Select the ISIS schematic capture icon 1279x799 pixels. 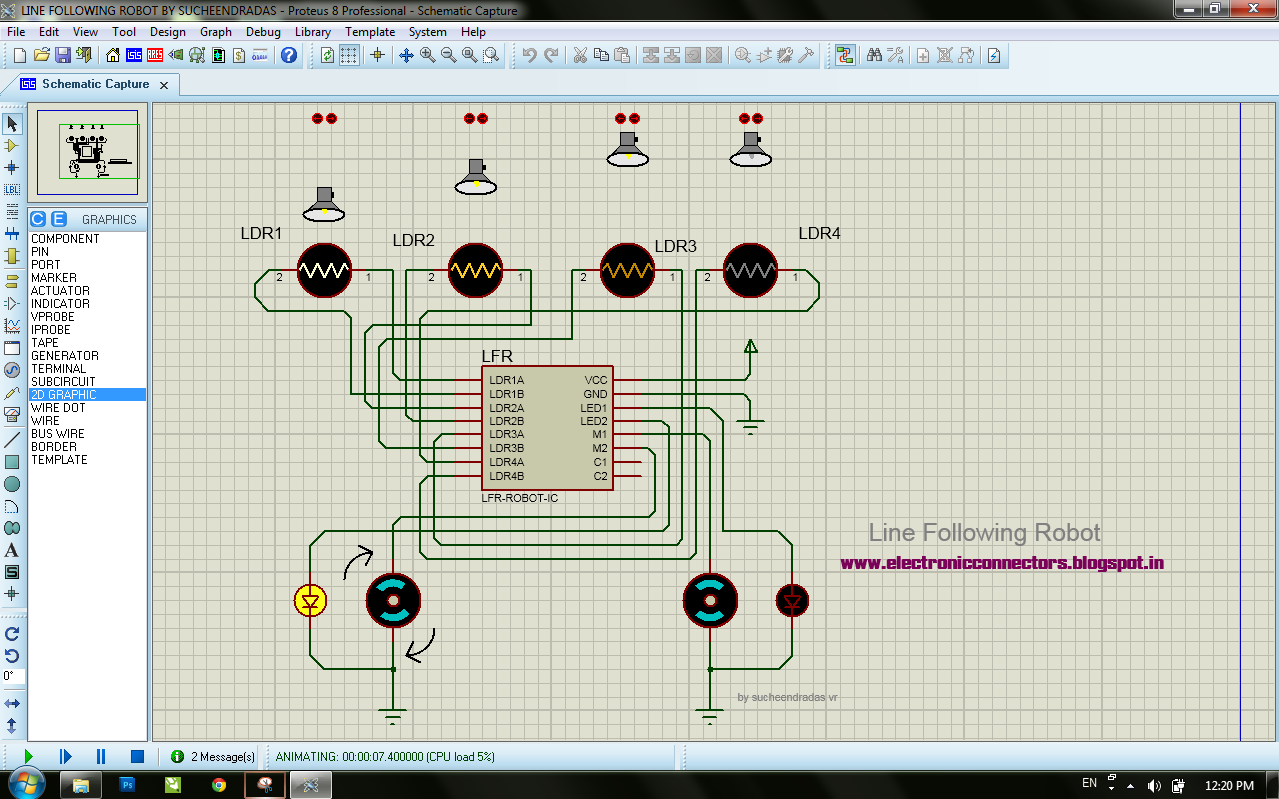(134, 55)
